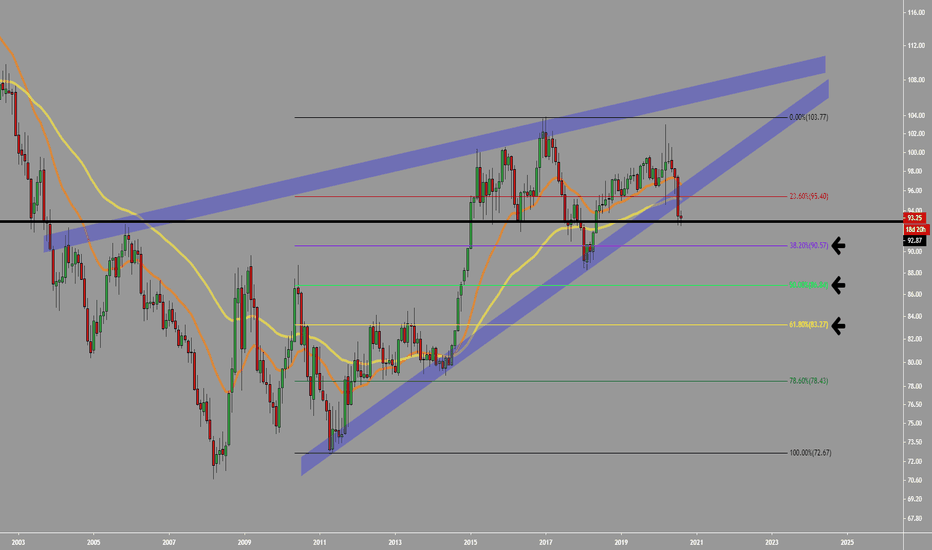Click the 100.00%(72.67) Fibonacci label

coord(810,452)
